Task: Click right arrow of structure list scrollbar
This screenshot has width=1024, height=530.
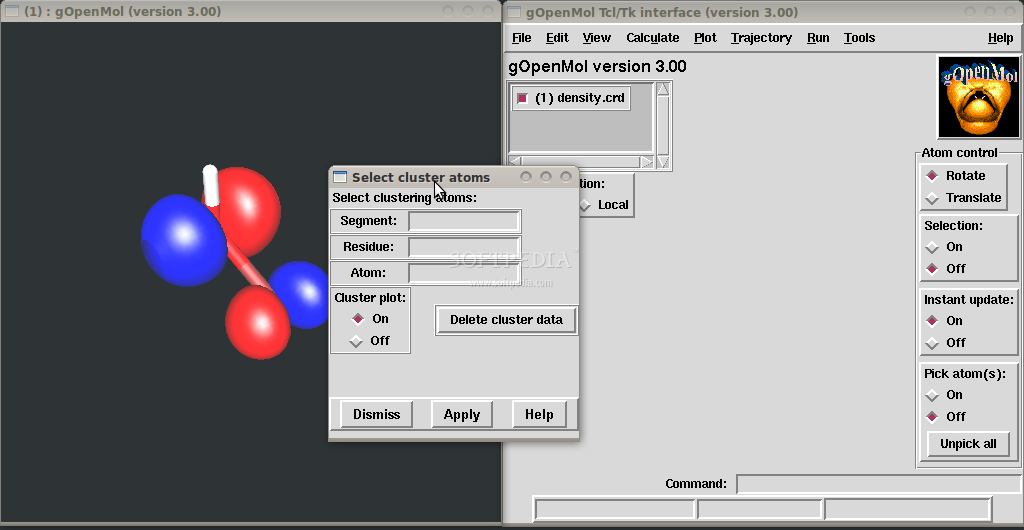Action: pos(647,162)
